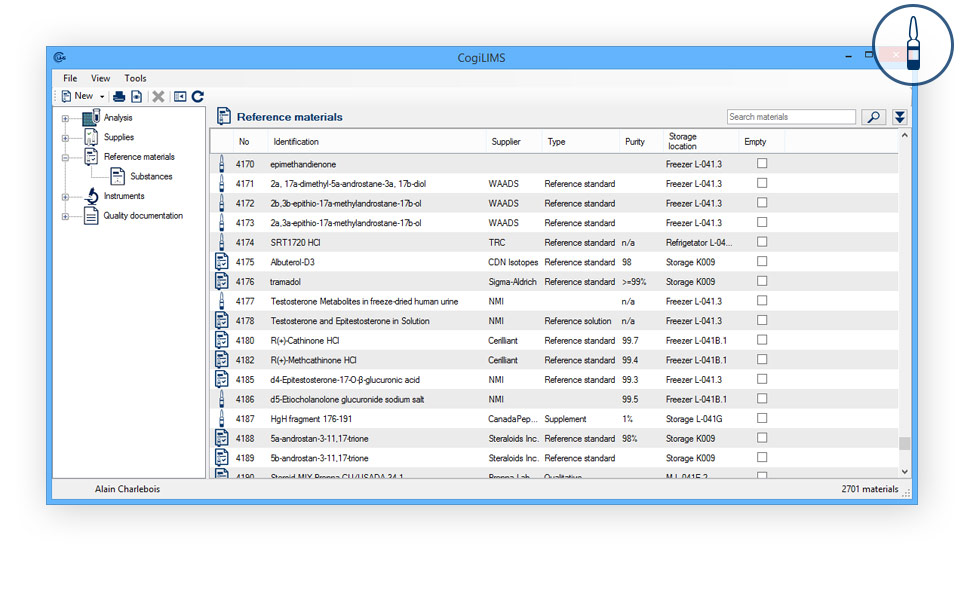Sort by the Supplier column header
The image size is (960, 600).
pyautogui.click(x=506, y=142)
